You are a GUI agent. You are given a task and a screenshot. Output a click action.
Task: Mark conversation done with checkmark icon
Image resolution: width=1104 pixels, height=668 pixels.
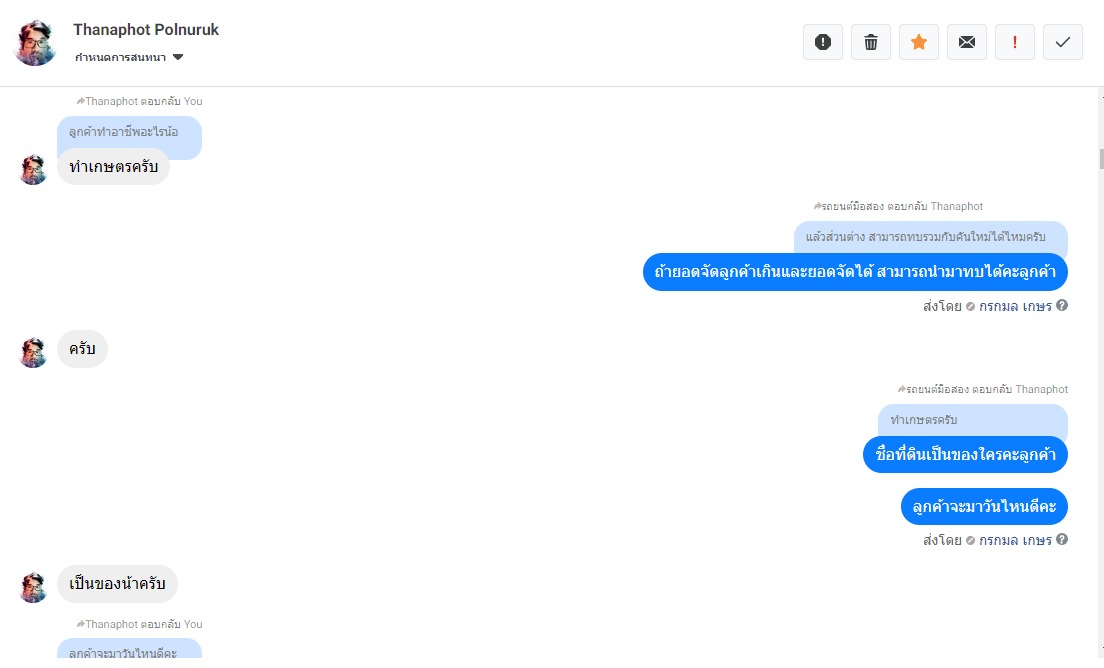(1062, 42)
